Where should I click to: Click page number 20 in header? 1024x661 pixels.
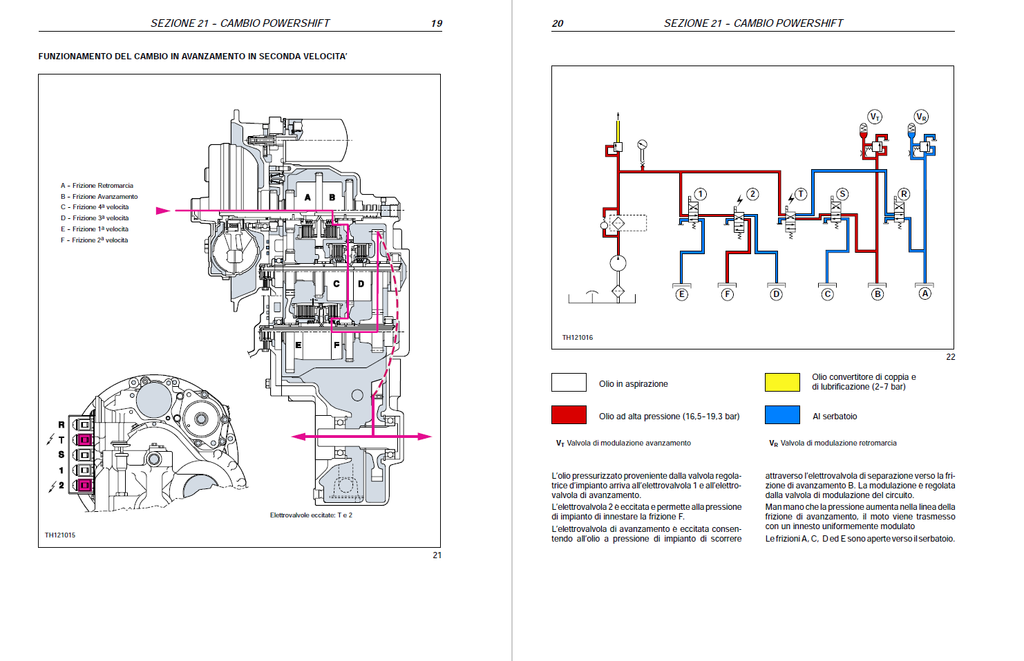click(557, 24)
